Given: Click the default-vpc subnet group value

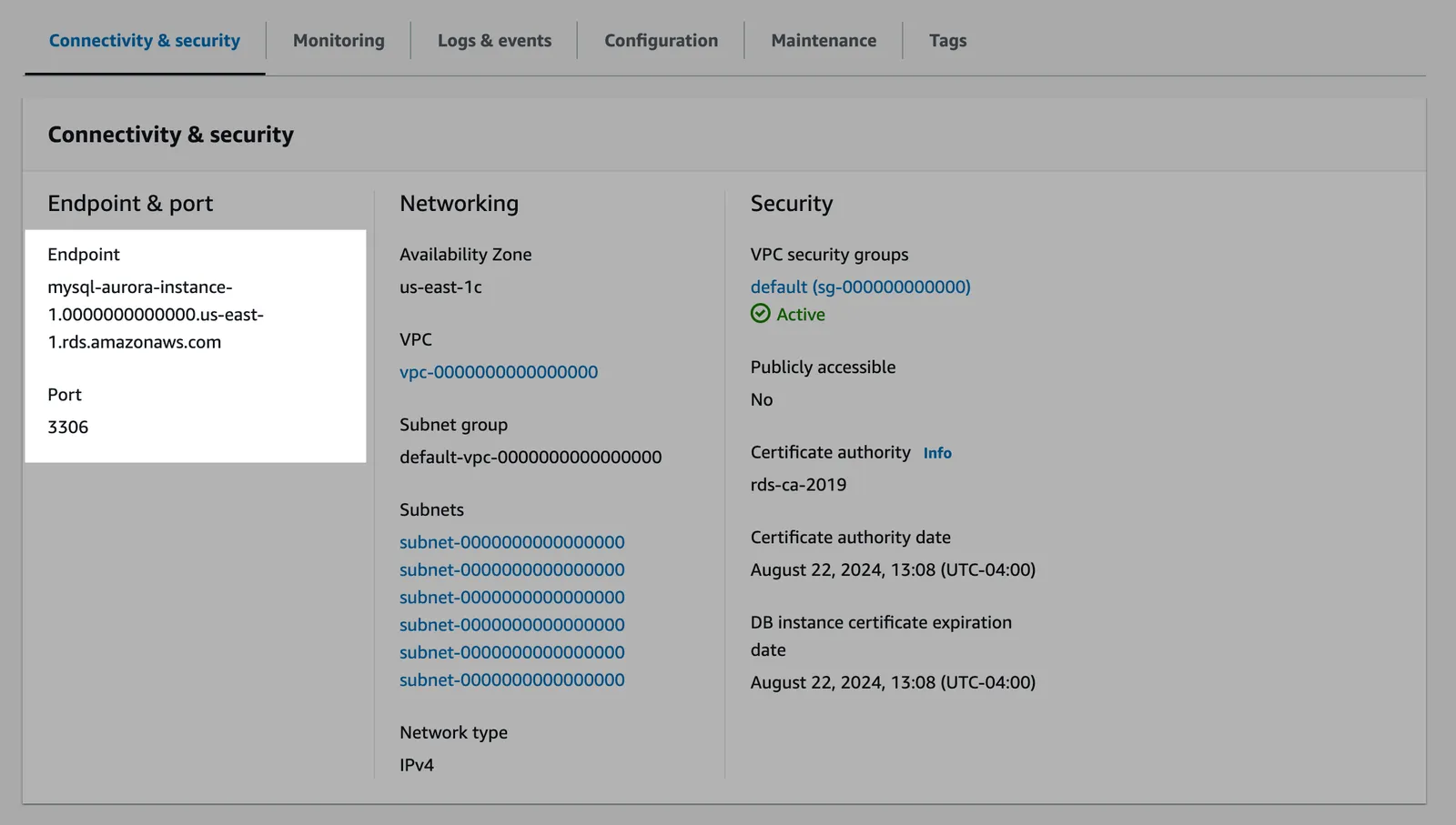Looking at the screenshot, I should [531, 457].
